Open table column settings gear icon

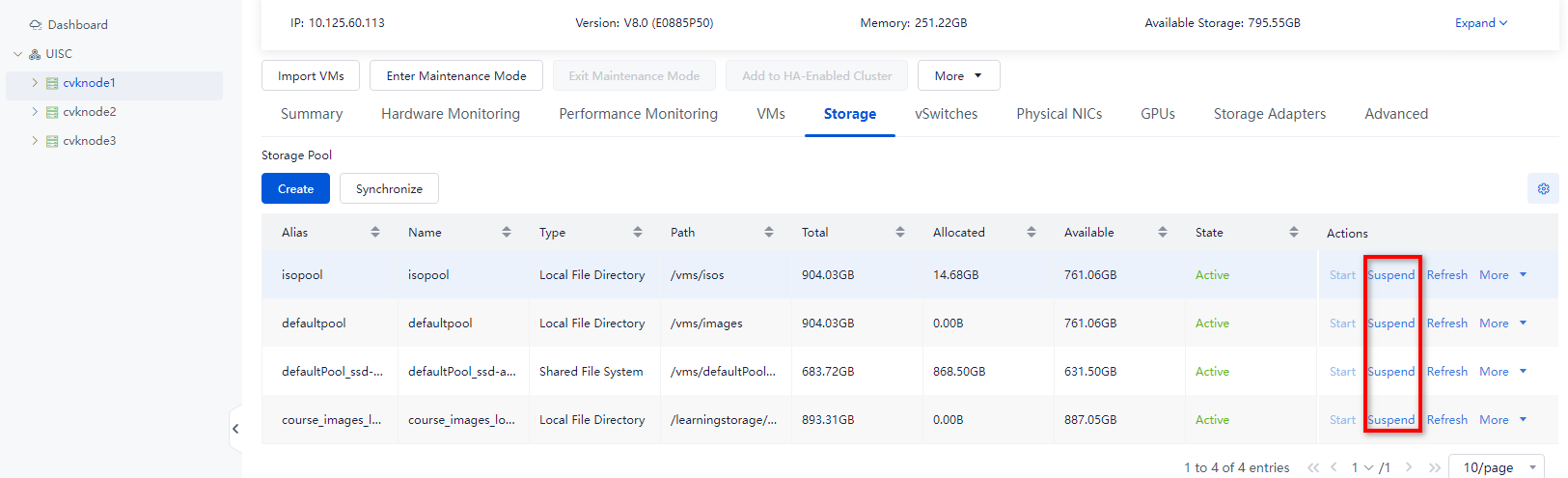point(1543,188)
